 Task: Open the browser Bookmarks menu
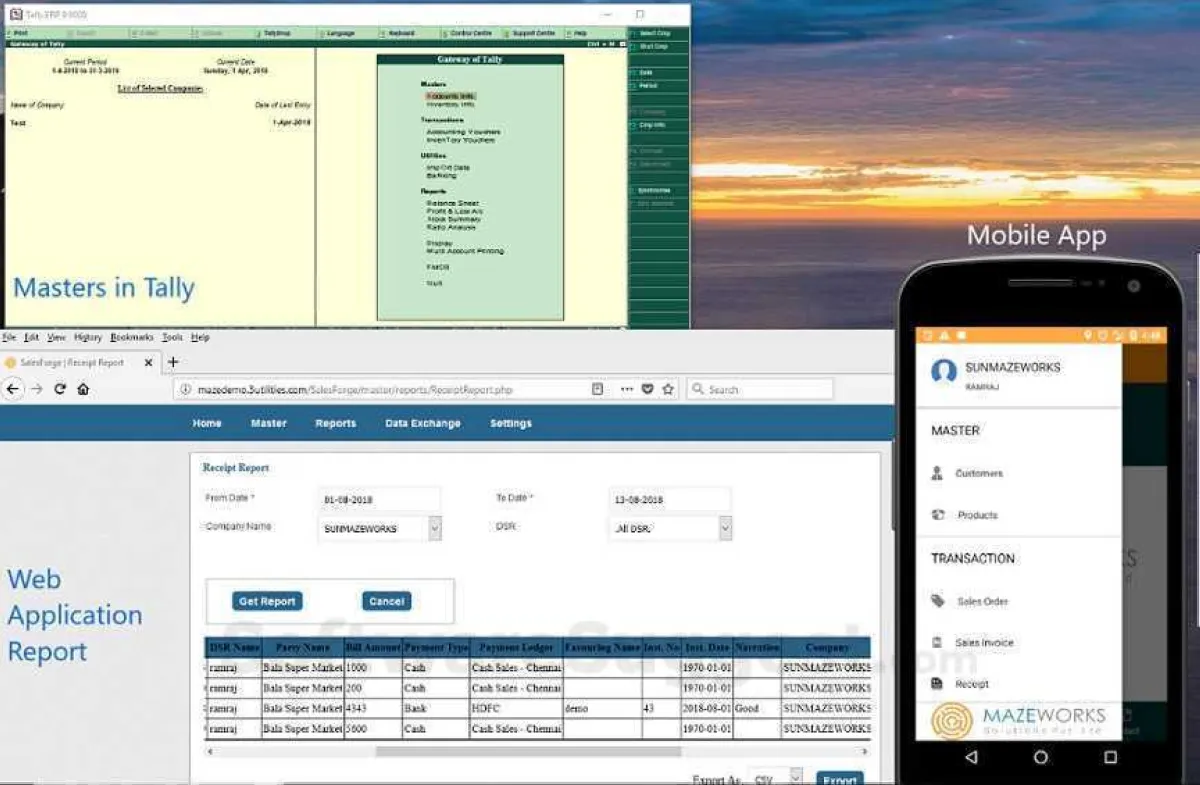tap(132, 338)
